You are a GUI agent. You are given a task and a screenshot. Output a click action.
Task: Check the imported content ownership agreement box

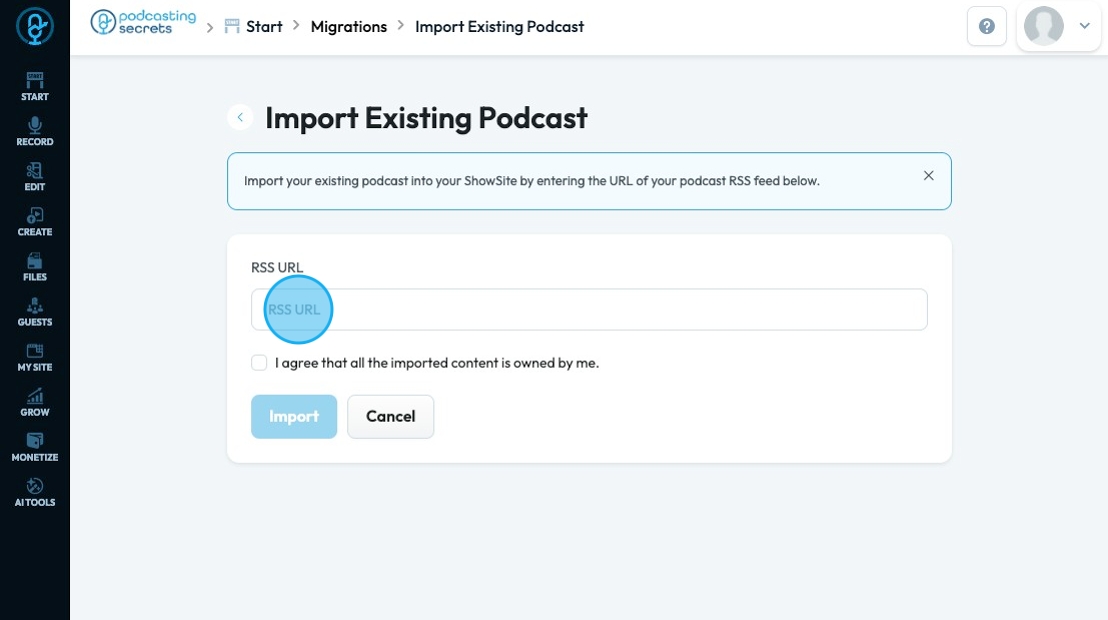coord(259,363)
